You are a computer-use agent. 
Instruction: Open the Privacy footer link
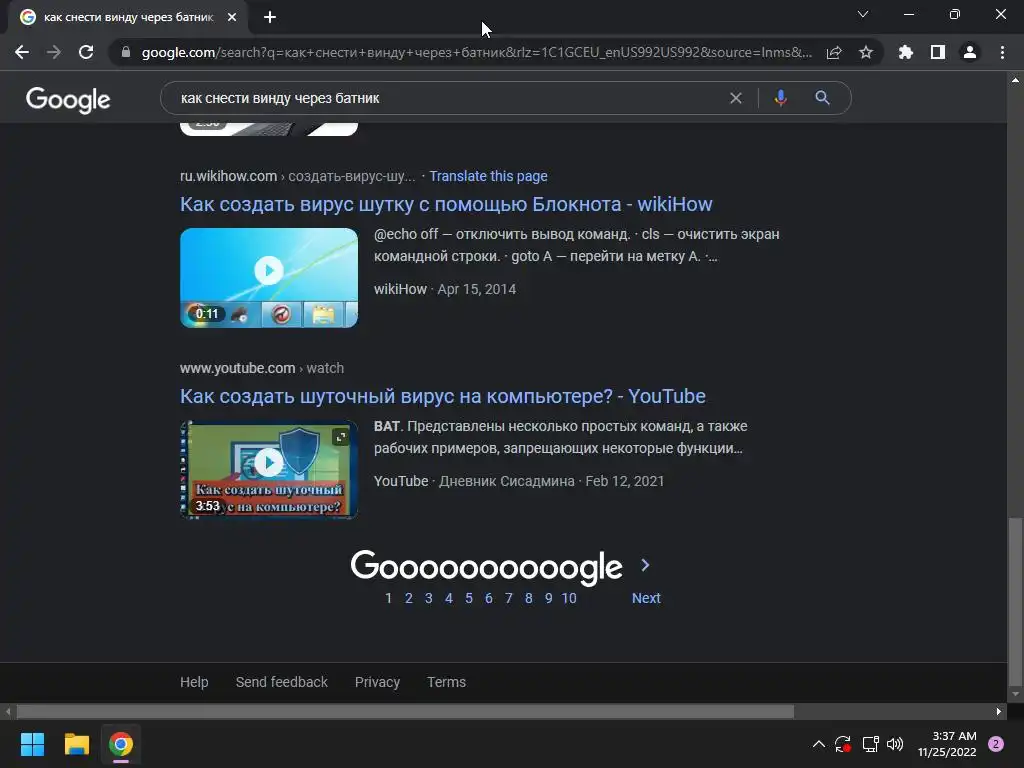377,682
